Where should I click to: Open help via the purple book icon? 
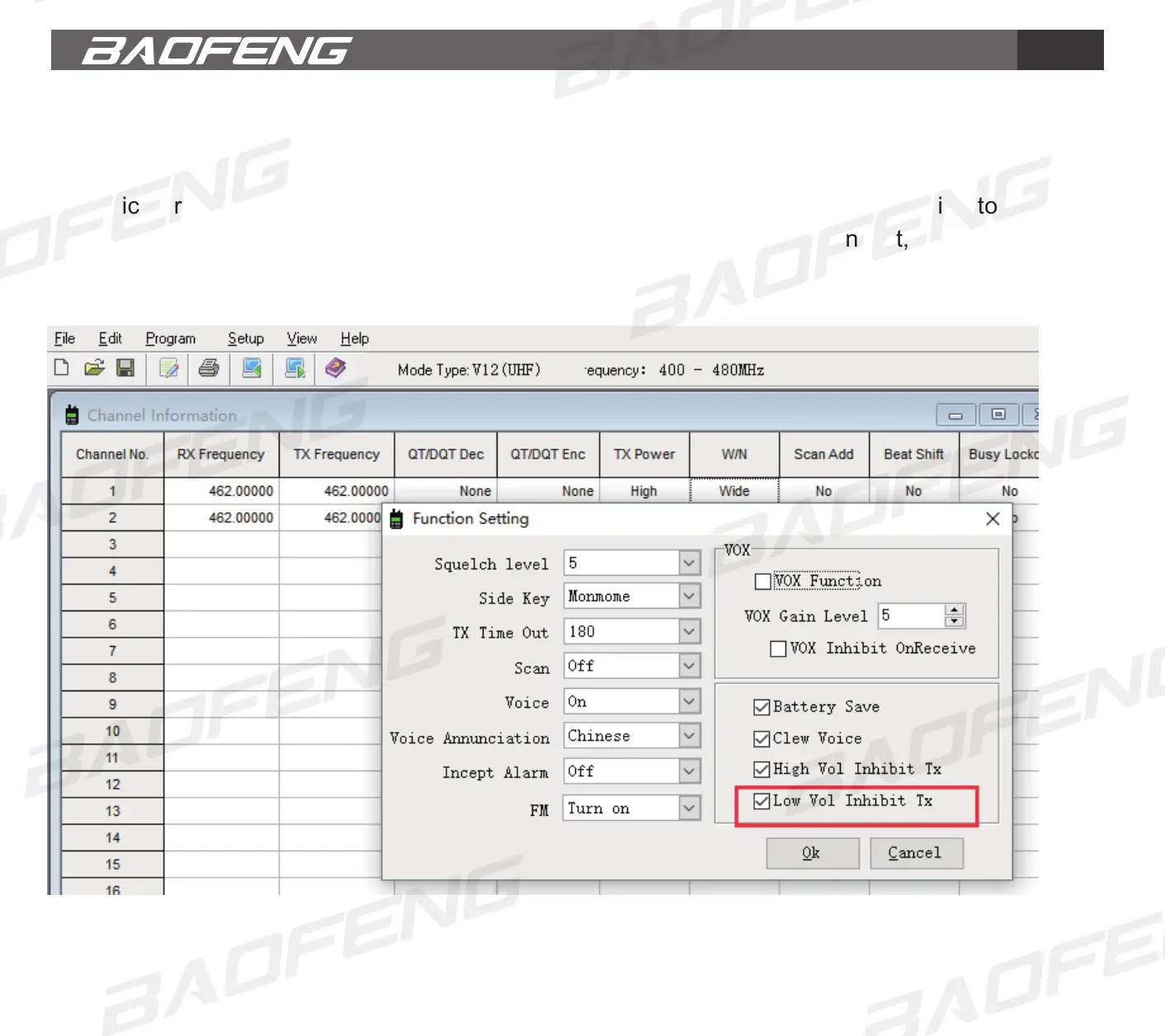point(335,368)
